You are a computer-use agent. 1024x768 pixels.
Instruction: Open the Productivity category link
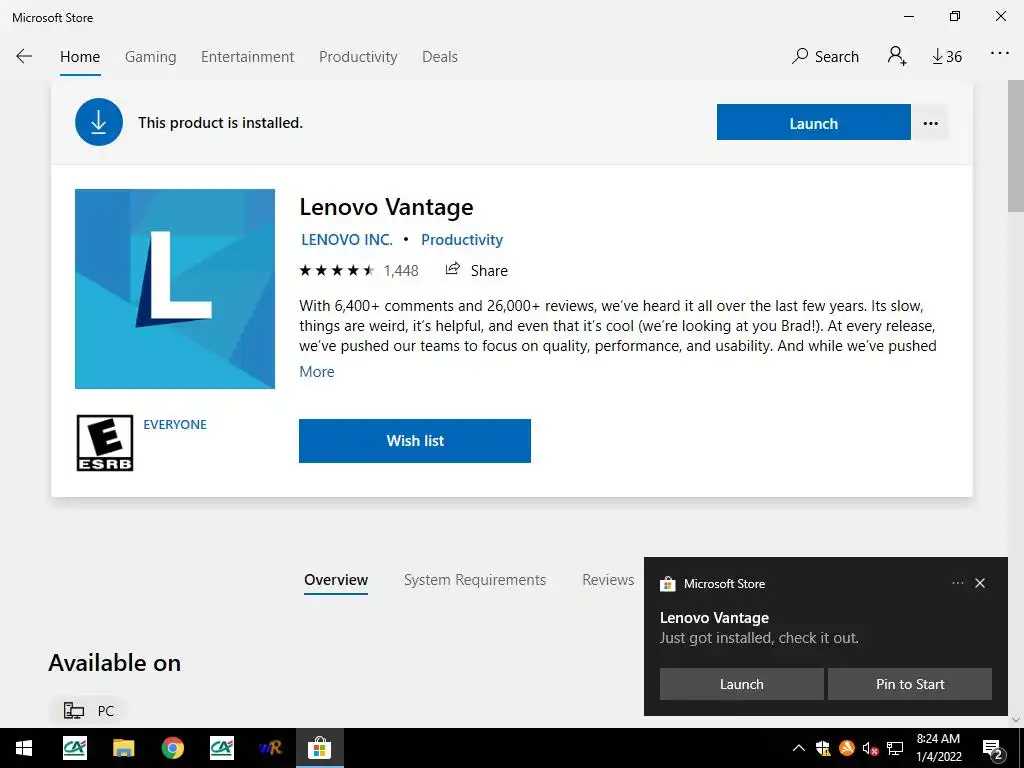pos(462,240)
